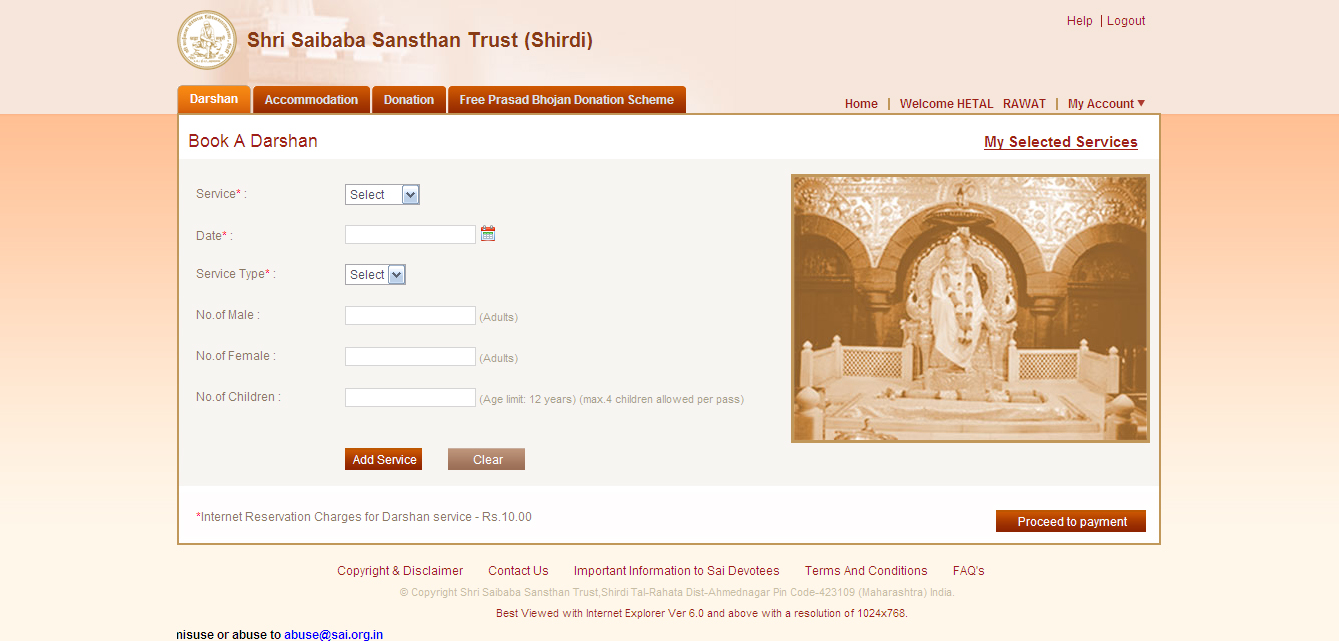This screenshot has height=641, width=1339.
Task: Focus the No. of Children field
Action: 410,398
